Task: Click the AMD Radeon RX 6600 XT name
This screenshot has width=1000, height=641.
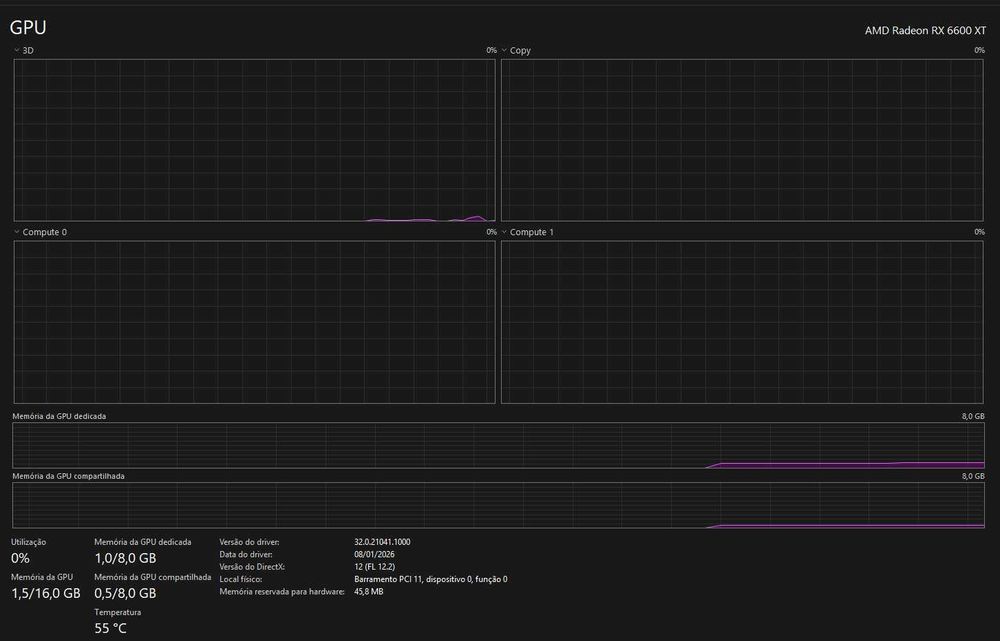Action: [925, 31]
